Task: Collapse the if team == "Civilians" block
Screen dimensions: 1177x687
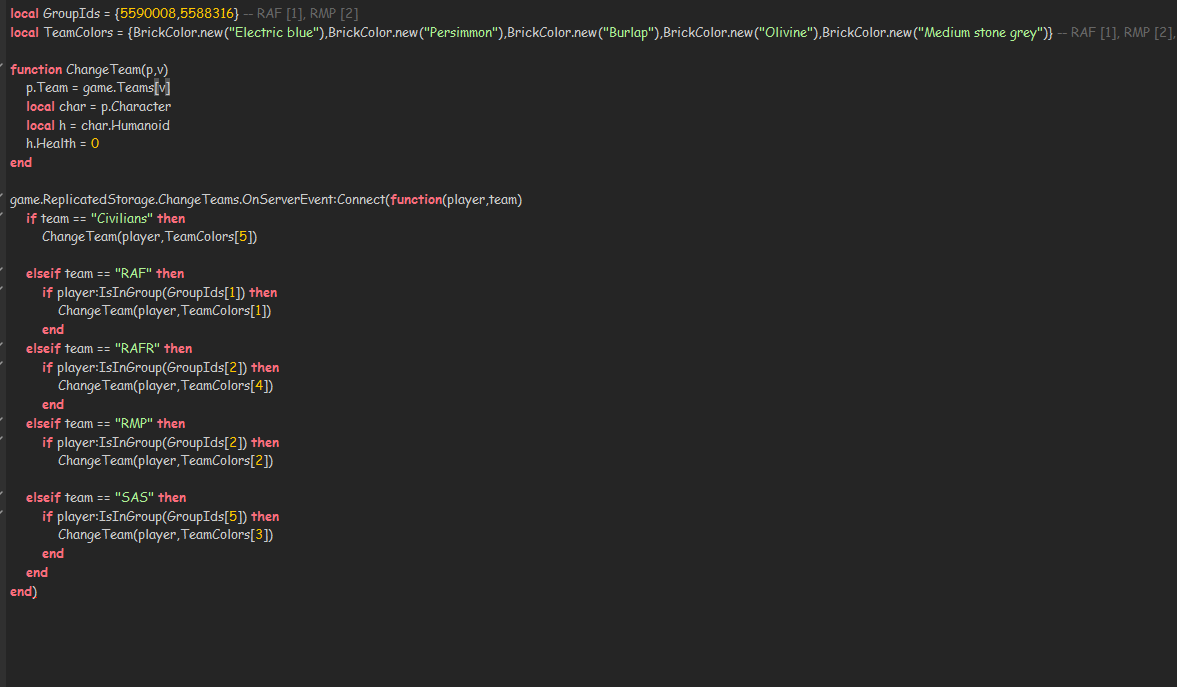Action: [5, 213]
